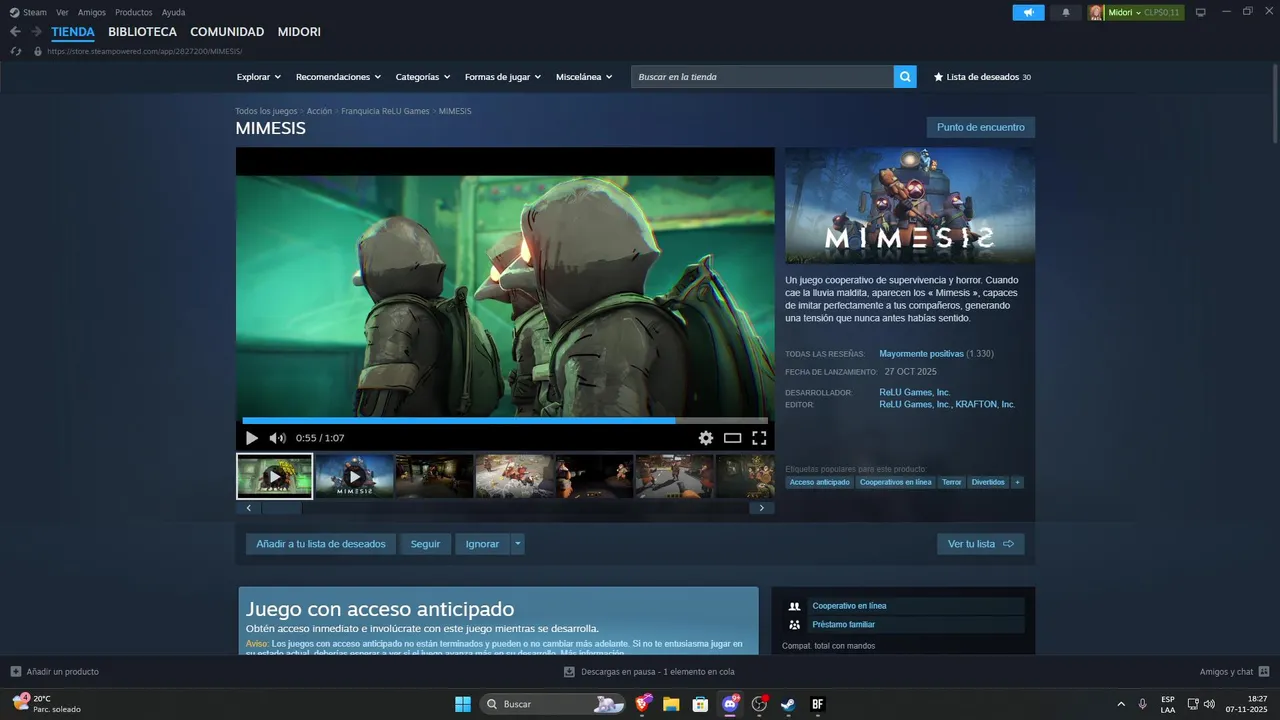This screenshot has height=720, width=1280.
Task: Click Steam icon in taskbar
Action: pyautogui.click(x=788, y=704)
